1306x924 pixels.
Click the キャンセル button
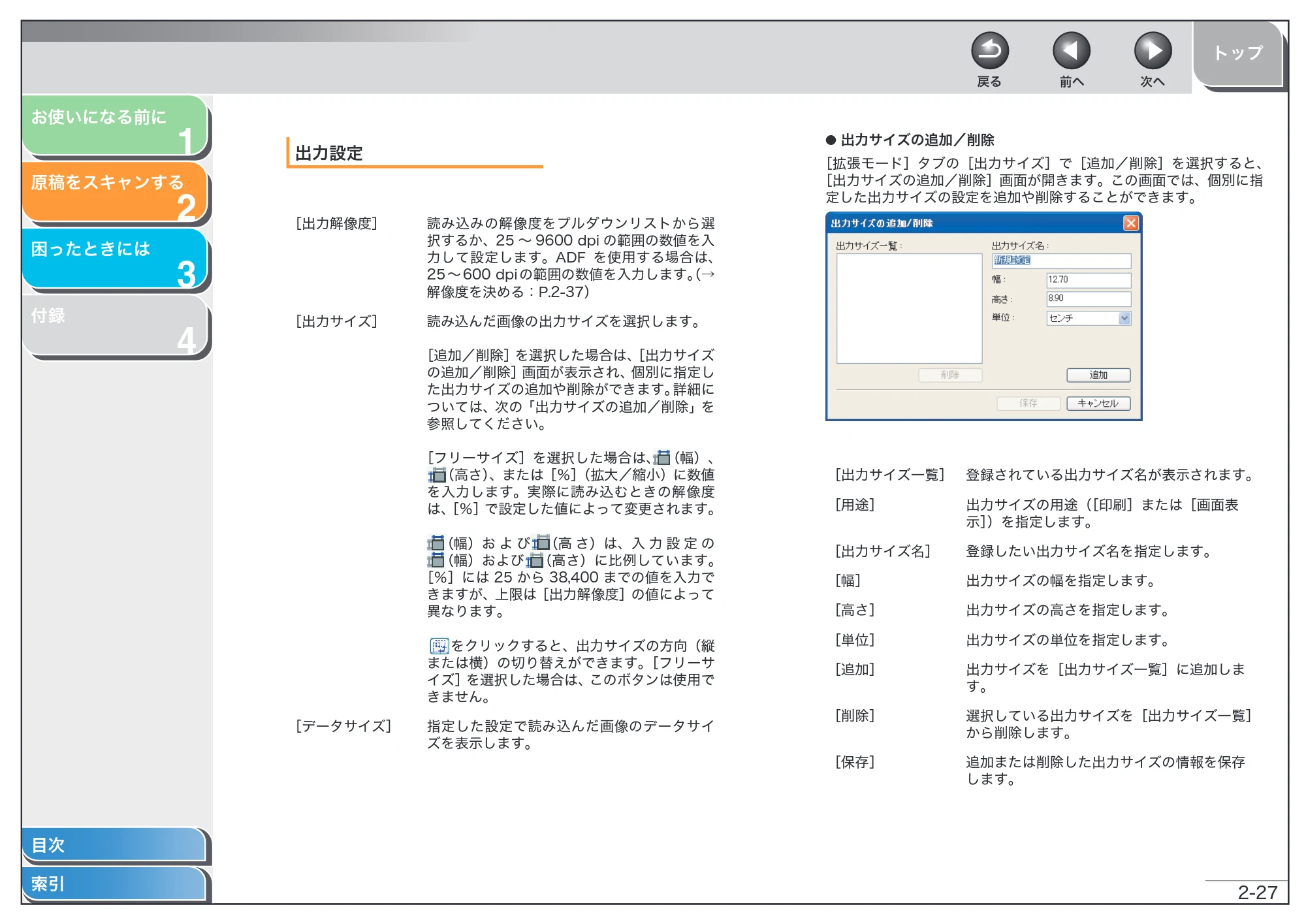(x=1098, y=404)
